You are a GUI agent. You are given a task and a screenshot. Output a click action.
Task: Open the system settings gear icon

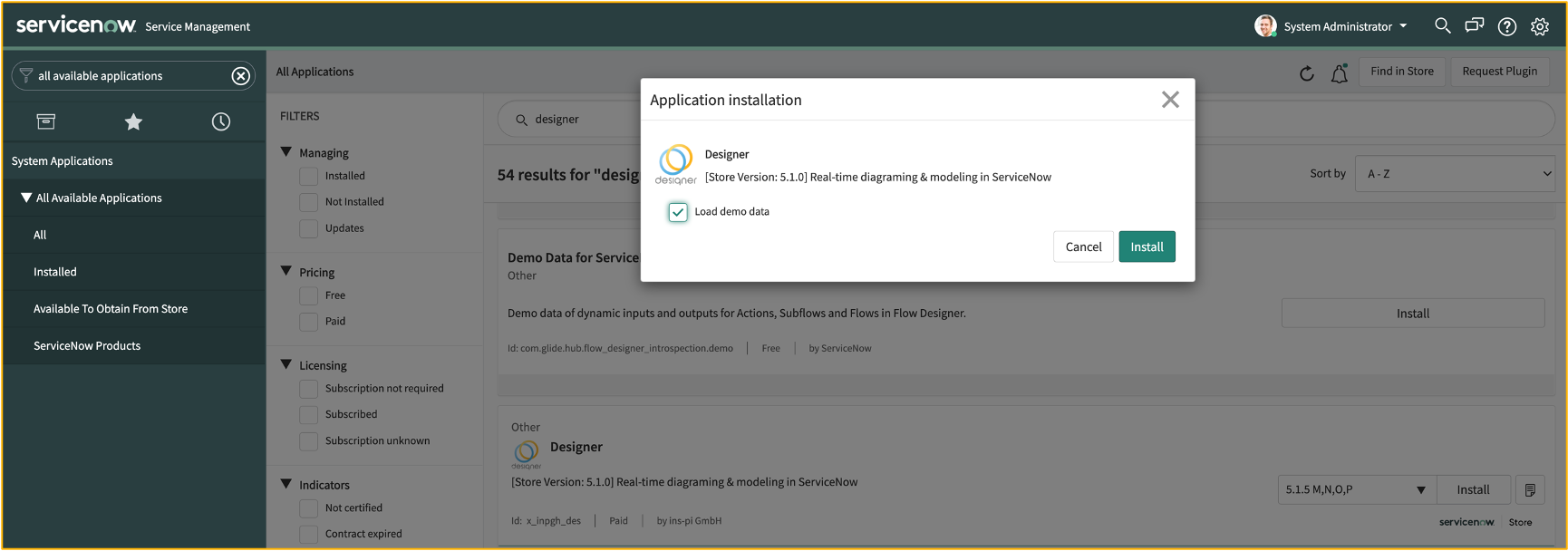pyautogui.click(x=1540, y=26)
